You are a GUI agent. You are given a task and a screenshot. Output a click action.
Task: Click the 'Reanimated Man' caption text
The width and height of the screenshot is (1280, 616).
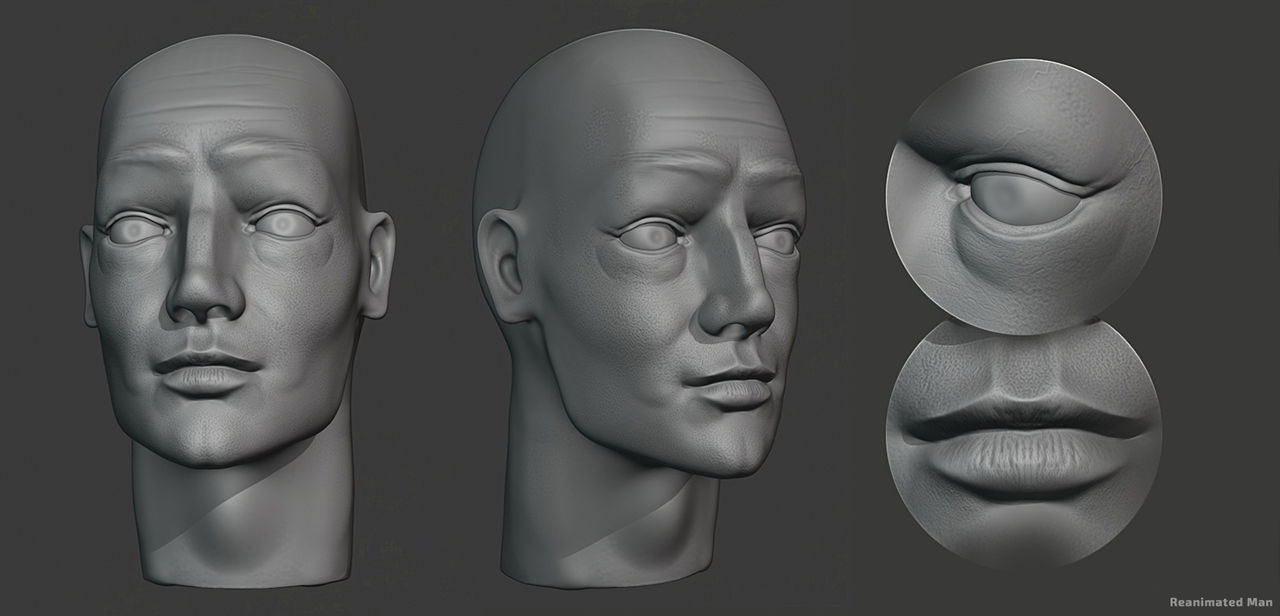pyautogui.click(x=1221, y=602)
